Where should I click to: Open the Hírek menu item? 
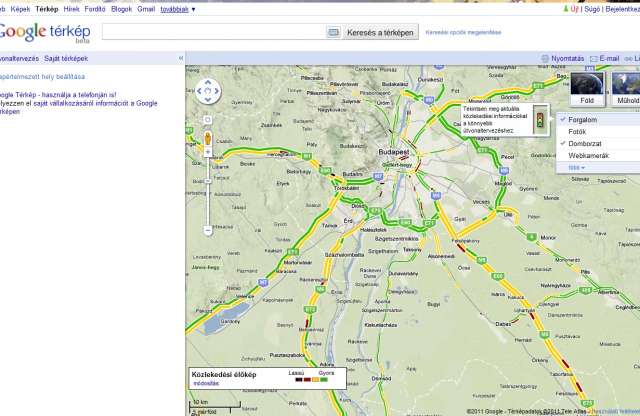point(71,9)
